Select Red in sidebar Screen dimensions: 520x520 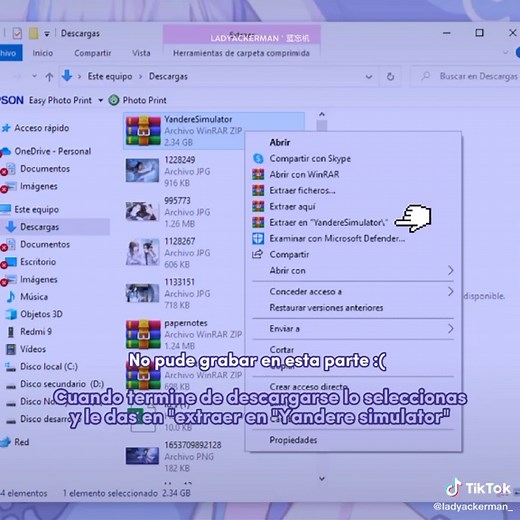coord(21,442)
